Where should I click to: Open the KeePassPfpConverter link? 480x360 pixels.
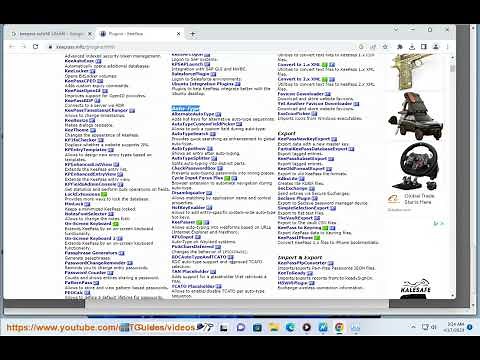click(302, 263)
